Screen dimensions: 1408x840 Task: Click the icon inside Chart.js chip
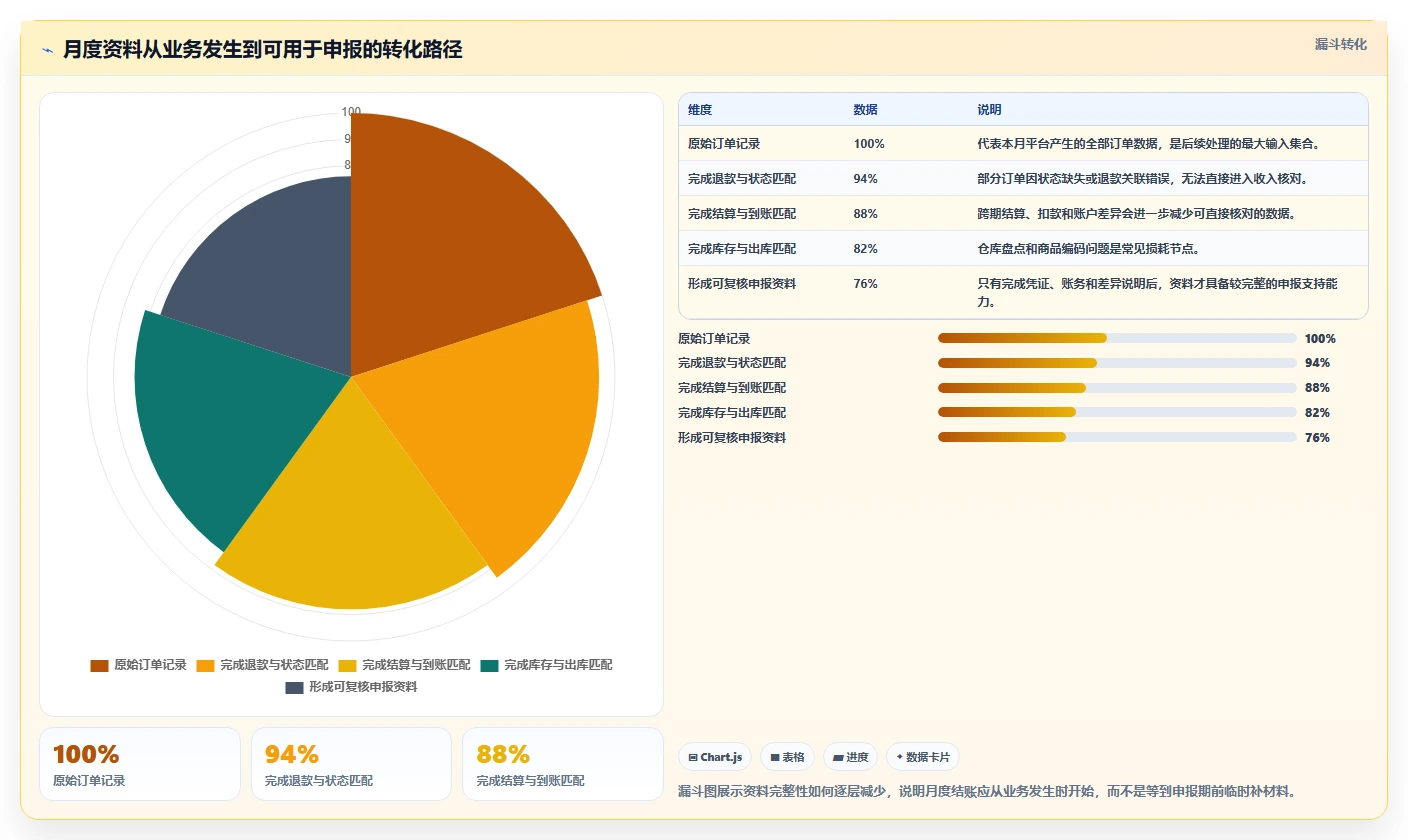(x=693, y=758)
